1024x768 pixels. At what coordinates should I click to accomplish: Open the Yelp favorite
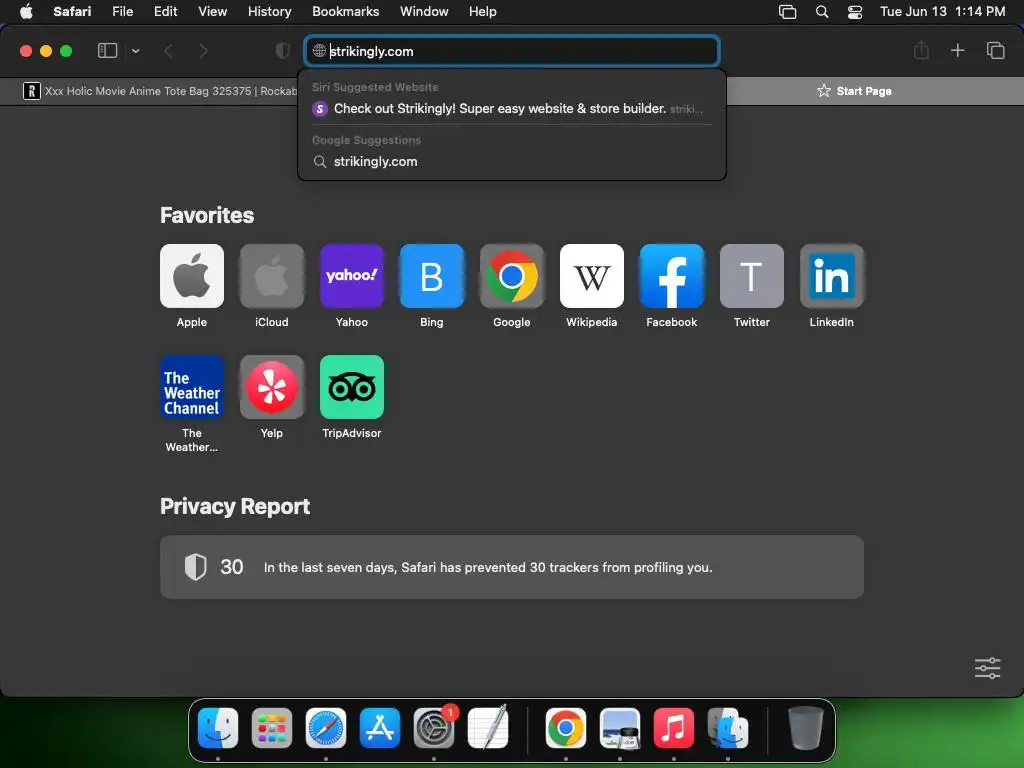[x=272, y=387]
